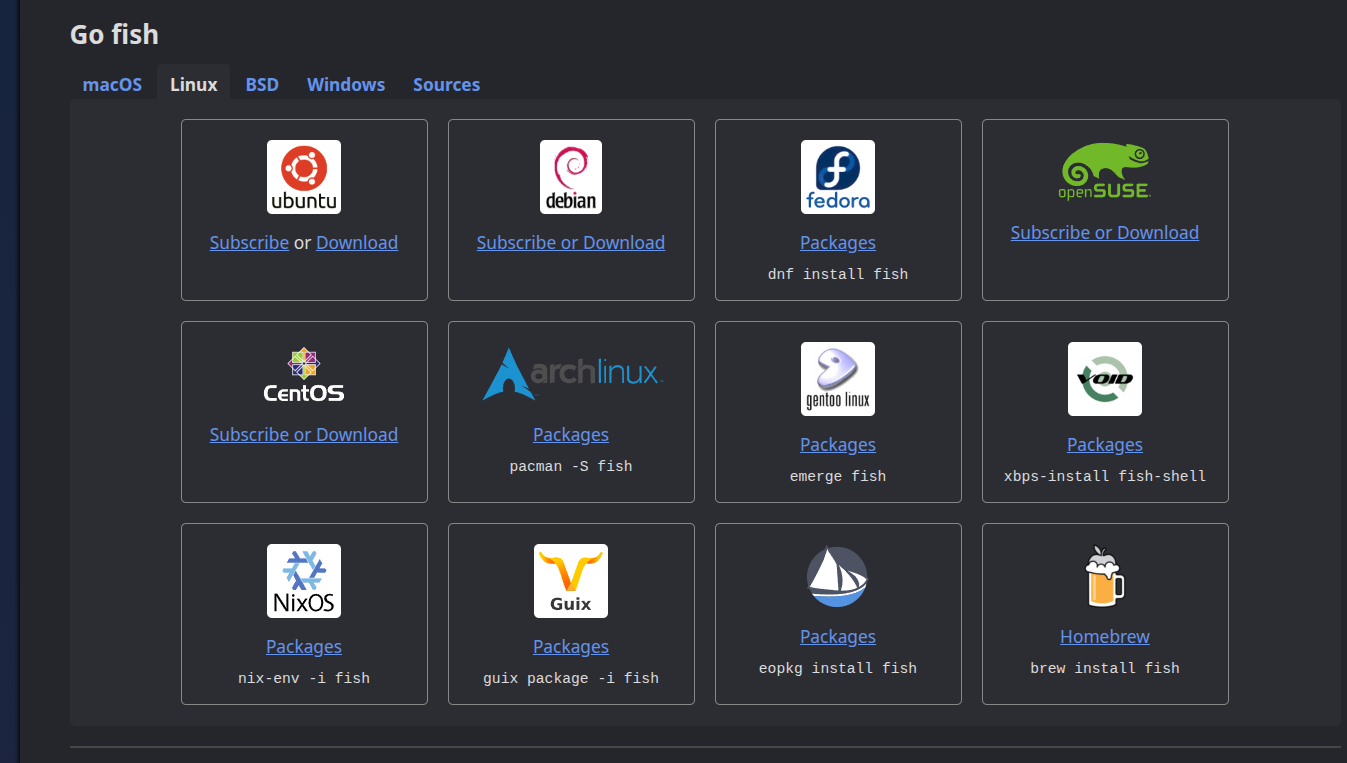Follow Debian Subscribe or Download link
Viewport: 1347px width, 763px height.
(571, 243)
